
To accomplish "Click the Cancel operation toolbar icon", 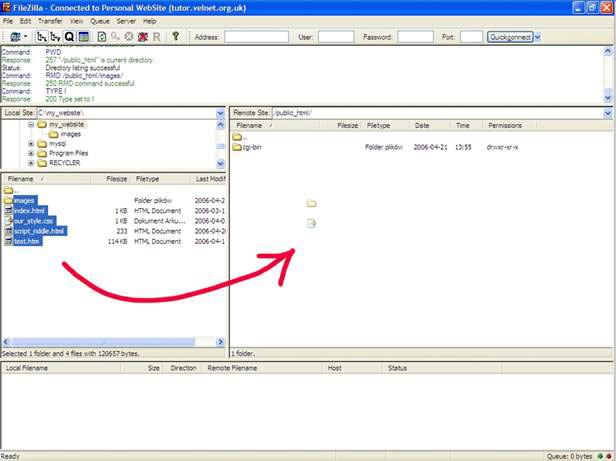I will pyautogui.click(x=129, y=37).
